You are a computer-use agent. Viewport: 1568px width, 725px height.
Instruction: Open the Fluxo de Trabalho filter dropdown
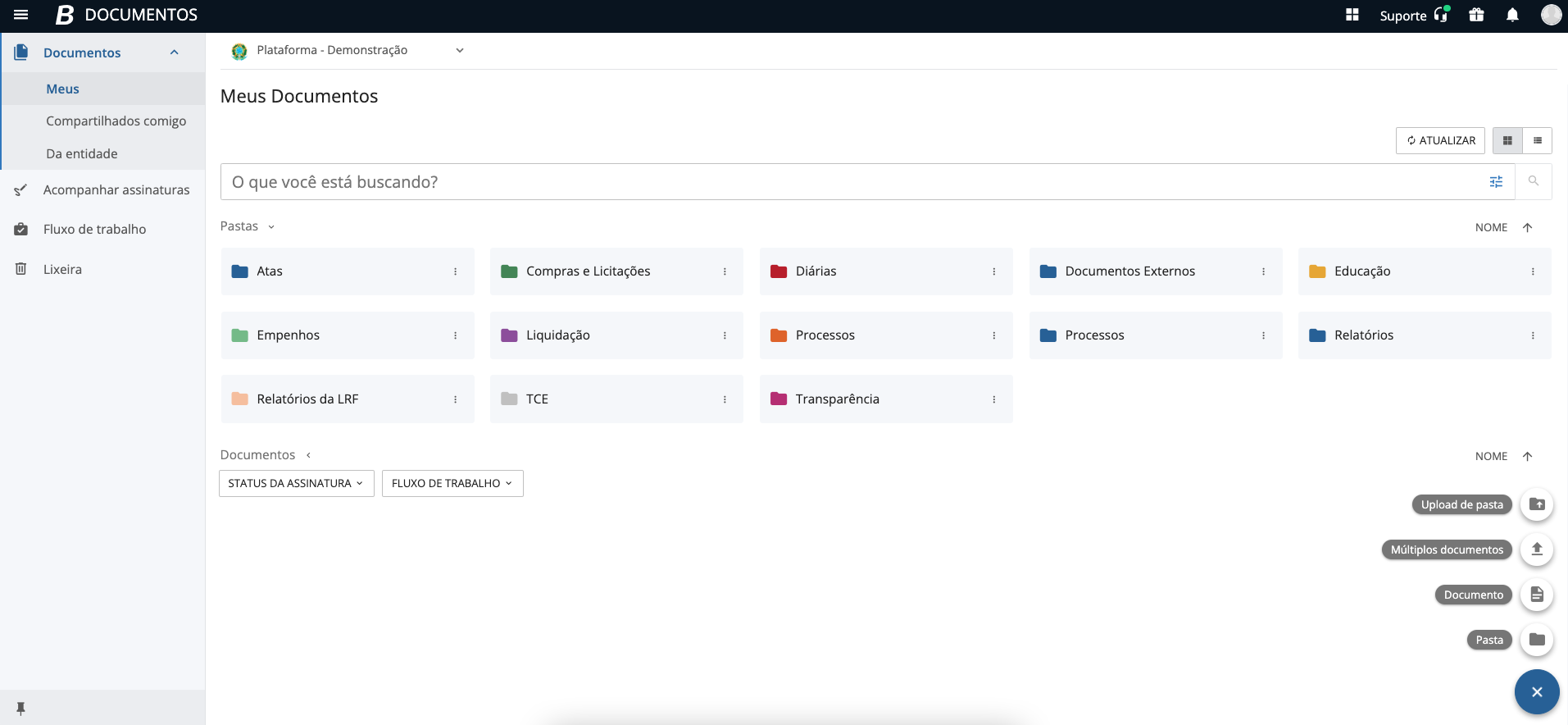point(452,483)
